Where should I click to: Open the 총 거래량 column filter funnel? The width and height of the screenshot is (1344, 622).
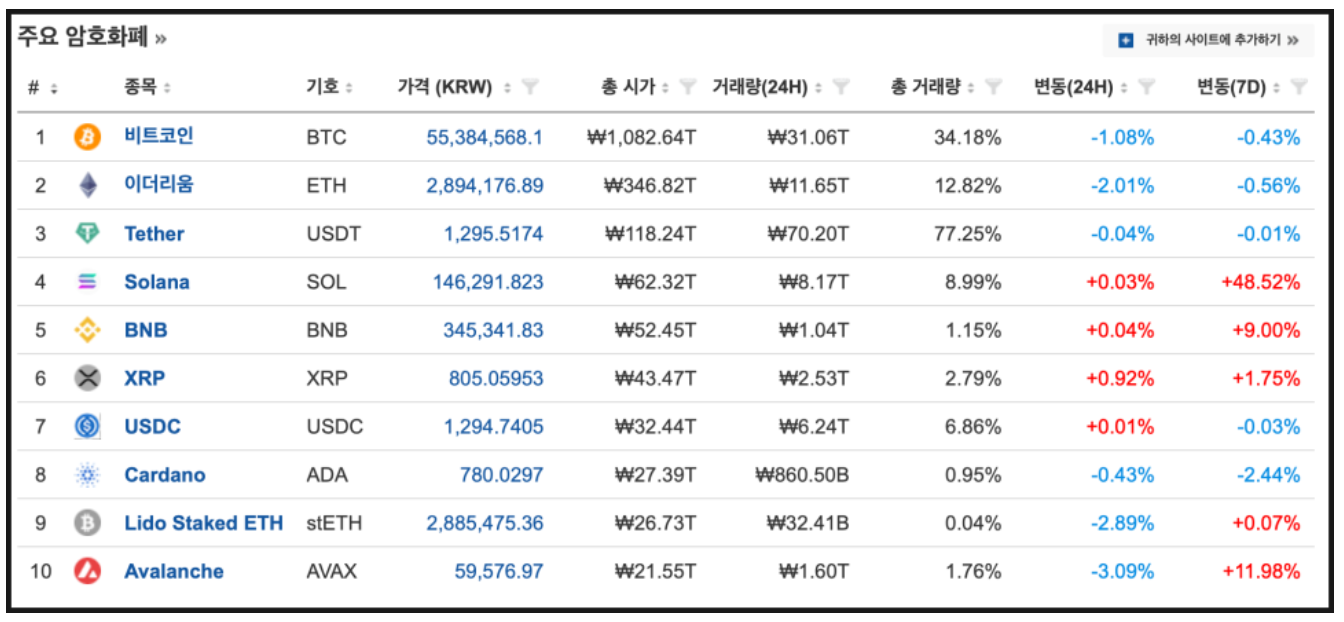993,88
